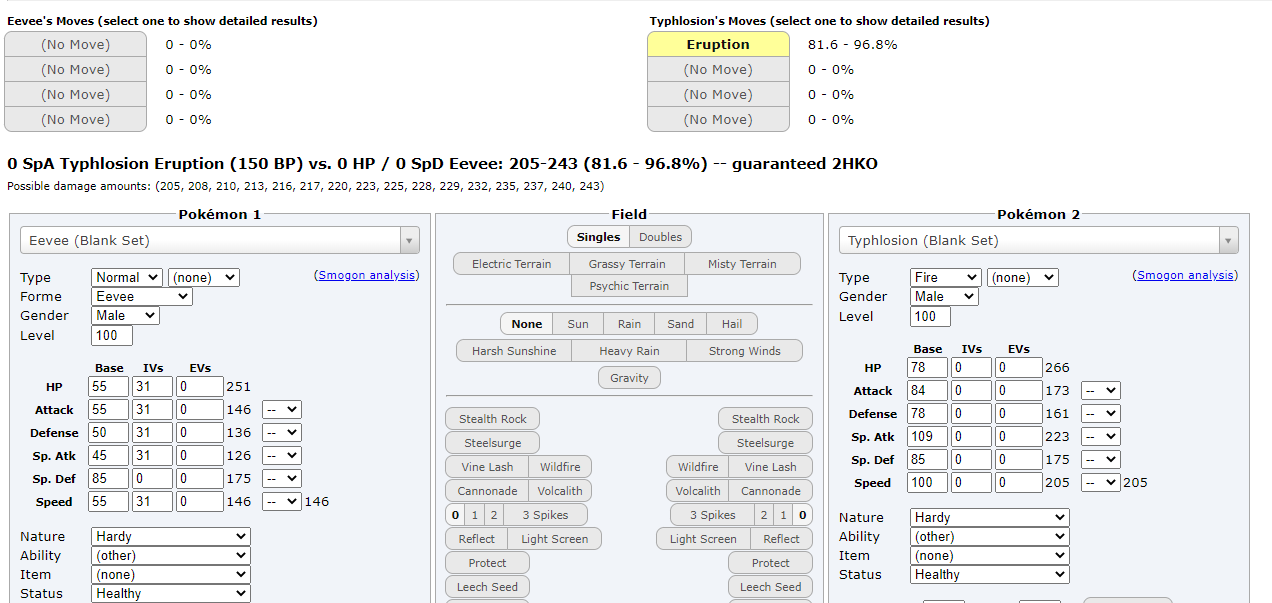The height and width of the screenshot is (603, 1272).
Task: Open Typhlosion (Blank Set) Pokémon selector
Action: (x=1038, y=240)
